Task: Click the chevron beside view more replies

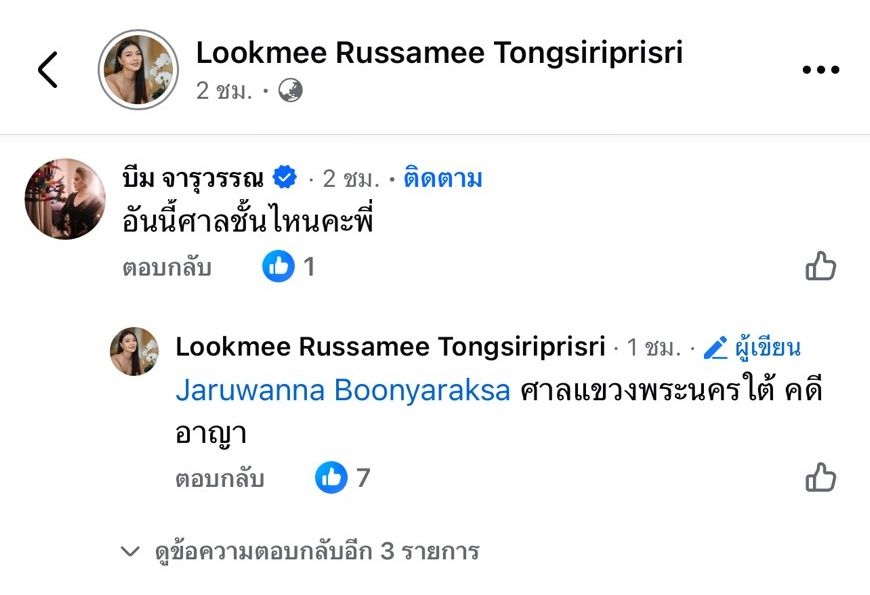Action: tap(129, 551)
